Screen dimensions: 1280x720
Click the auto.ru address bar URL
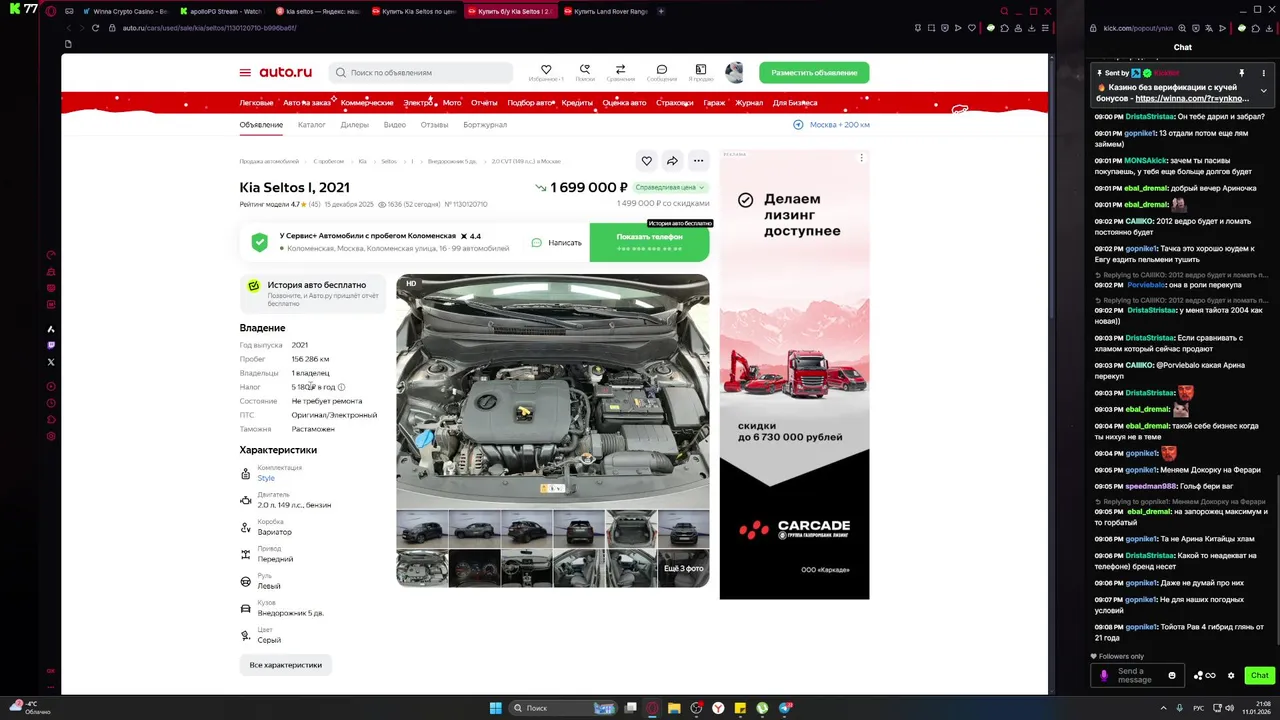click(209, 28)
